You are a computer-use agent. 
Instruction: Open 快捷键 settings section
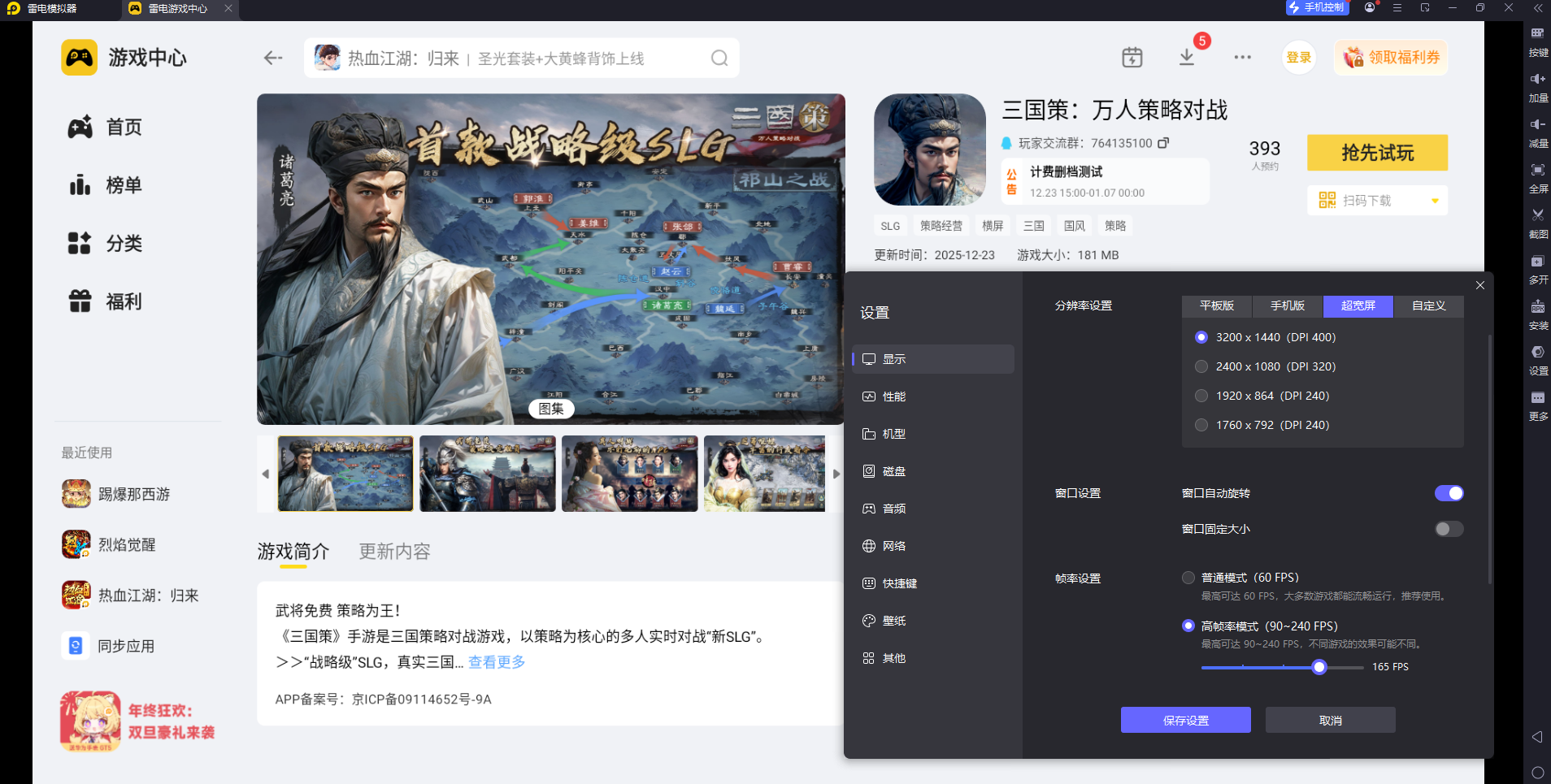933,583
